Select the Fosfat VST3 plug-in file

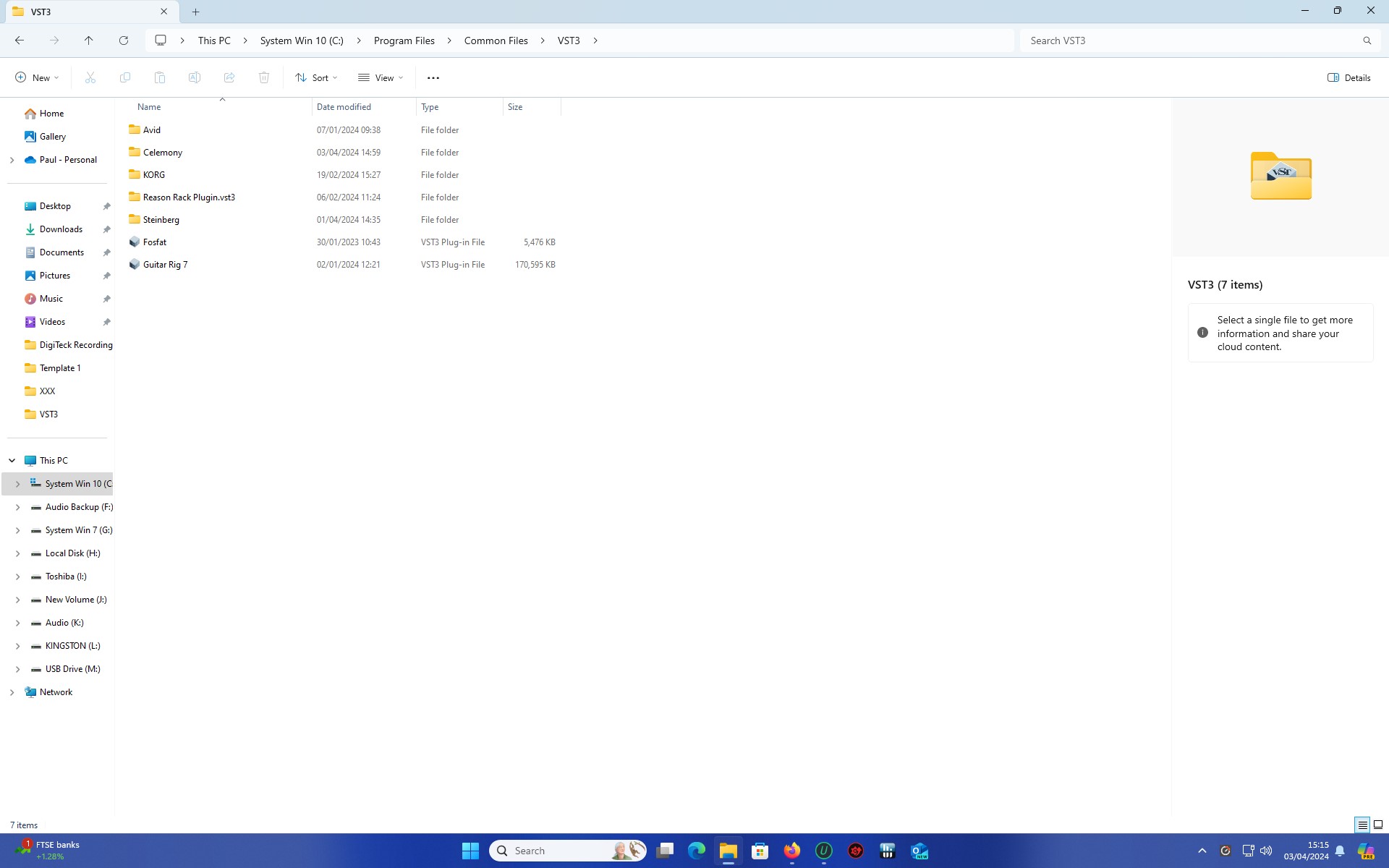coord(155,242)
